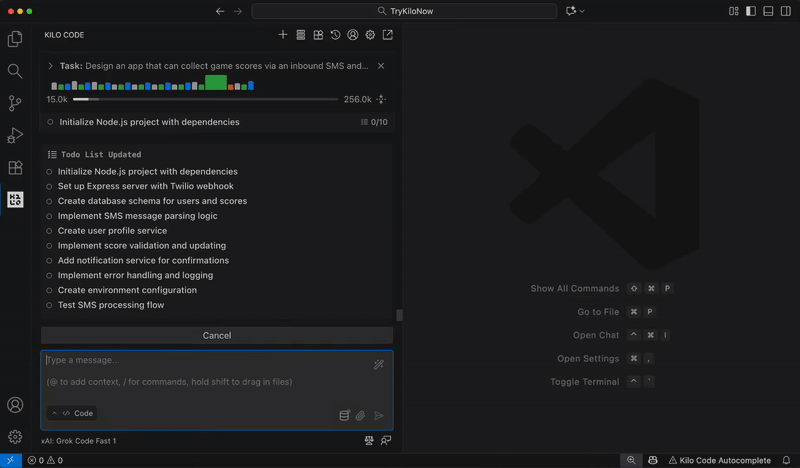Click 'Implement error handling and logging' text

point(135,275)
